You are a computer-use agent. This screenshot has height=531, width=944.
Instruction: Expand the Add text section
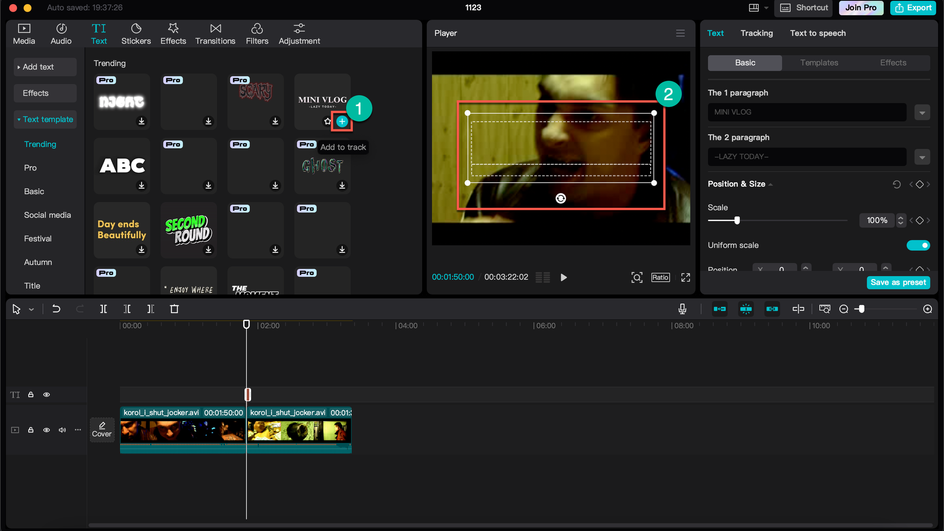pos(45,67)
